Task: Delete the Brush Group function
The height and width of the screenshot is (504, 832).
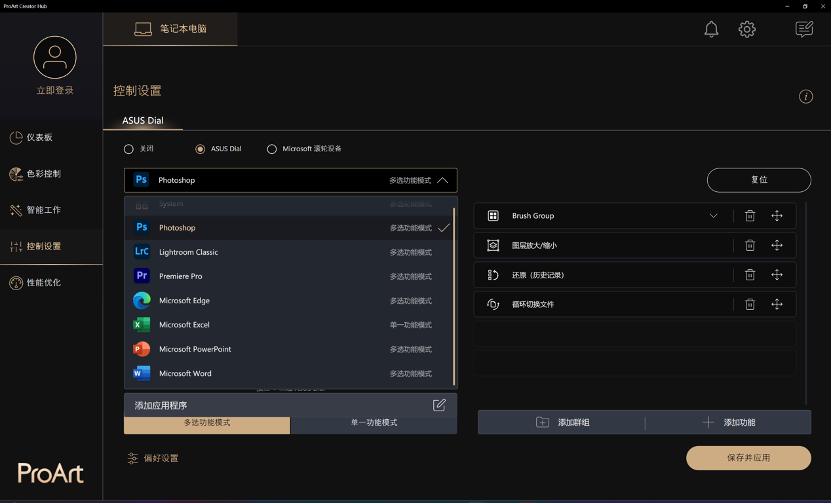Action: point(750,216)
